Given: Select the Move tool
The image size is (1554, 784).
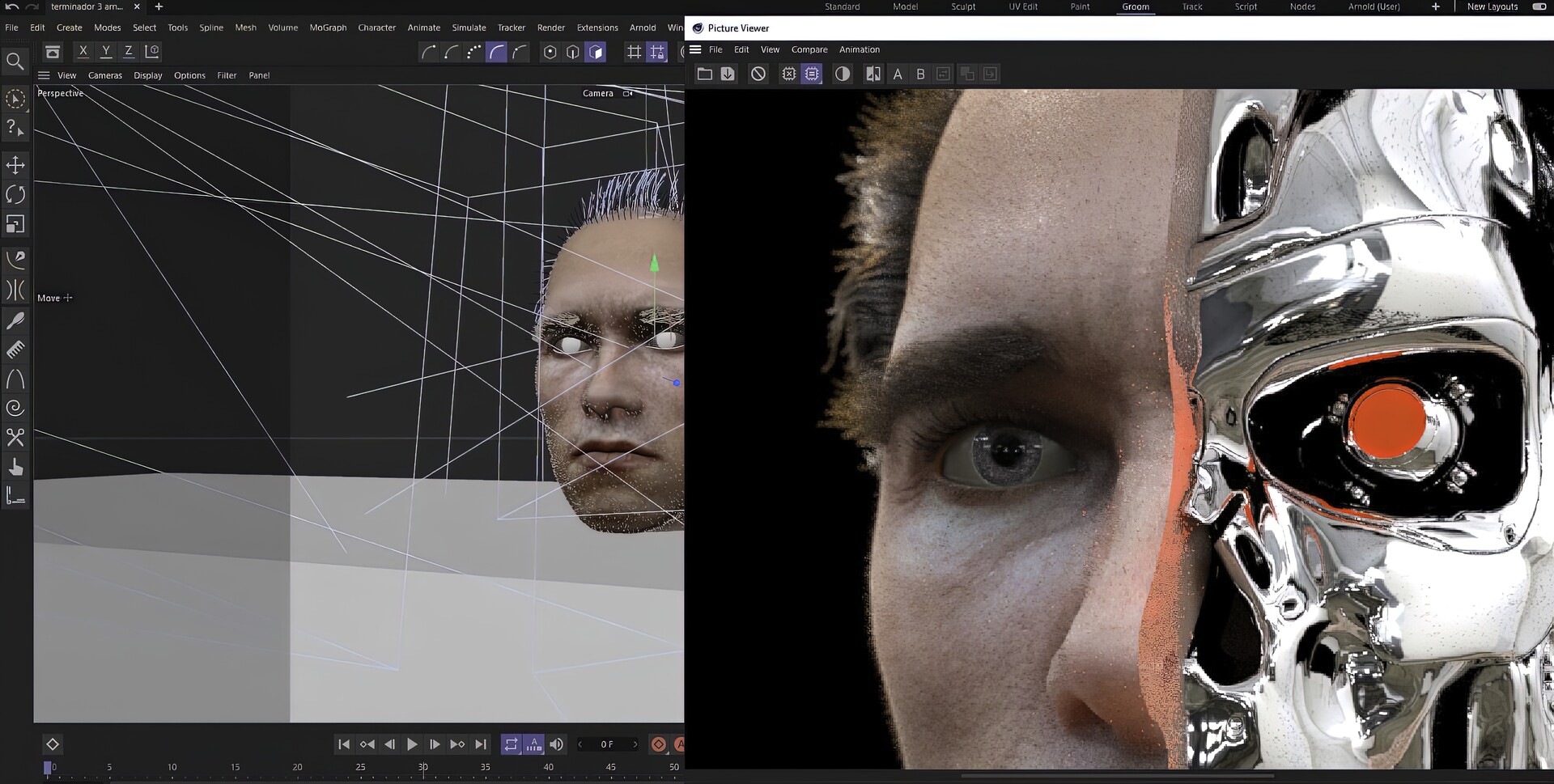Looking at the screenshot, I should pos(15,164).
